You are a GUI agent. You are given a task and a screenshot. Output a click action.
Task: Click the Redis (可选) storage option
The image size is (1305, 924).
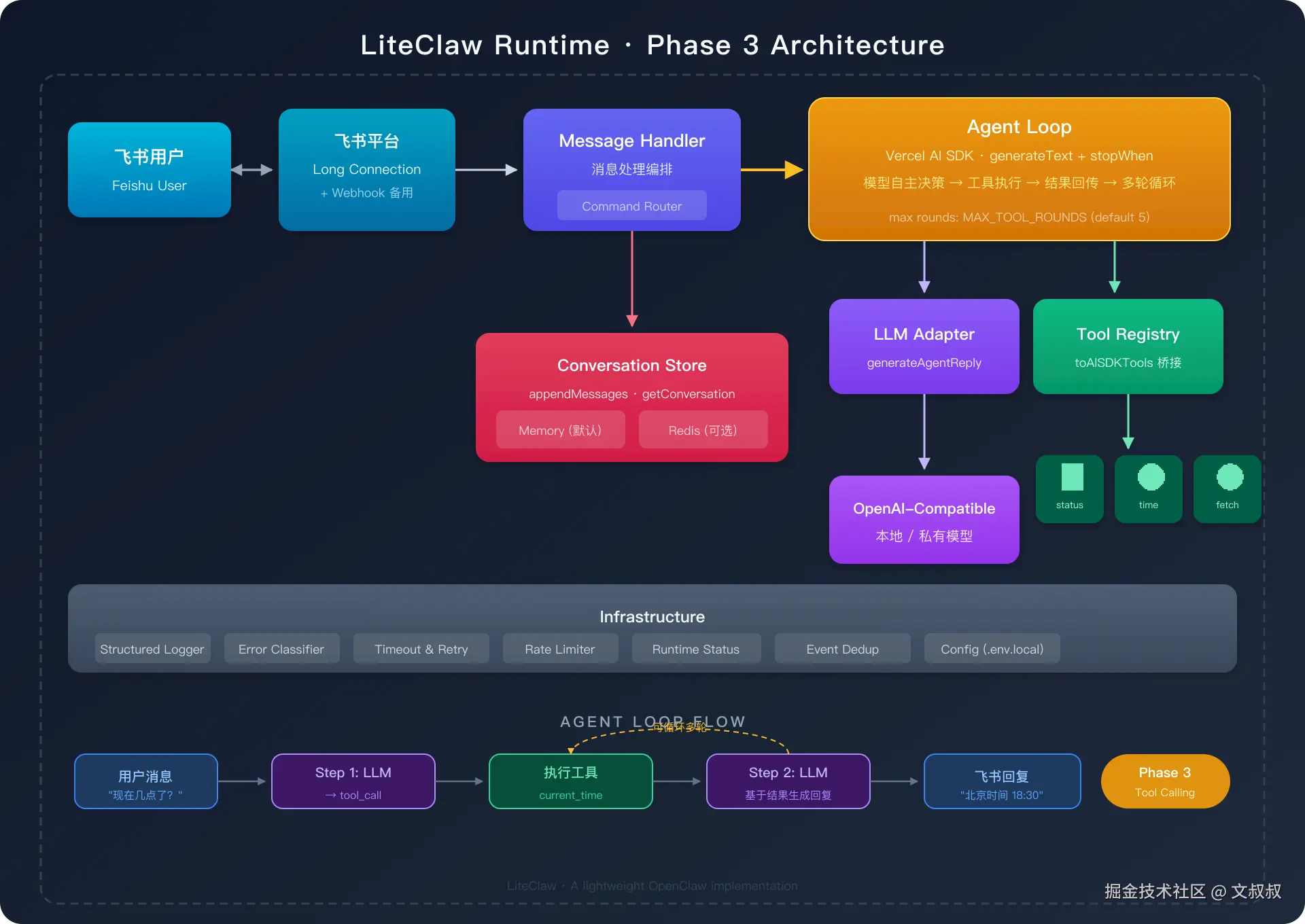[x=703, y=430]
